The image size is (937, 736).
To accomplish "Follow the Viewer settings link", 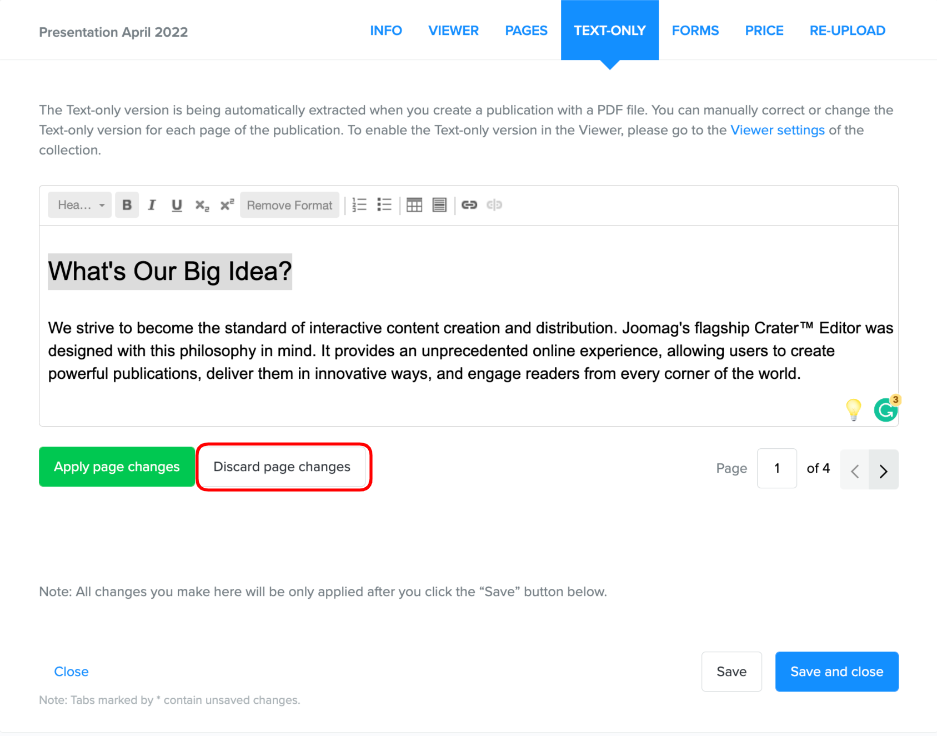I will [777, 130].
